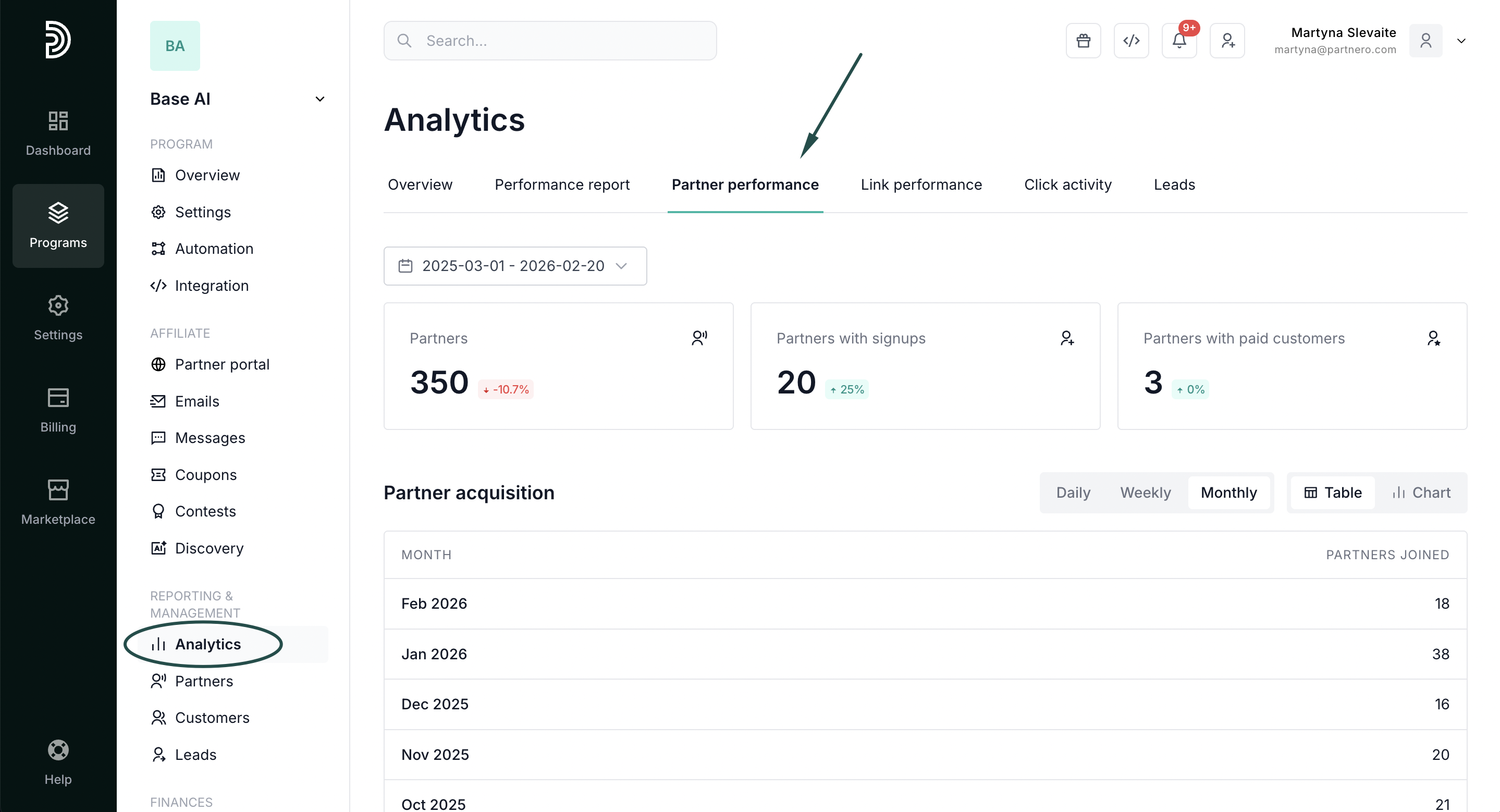Open Marketplace from the left sidebar
1500x812 pixels.
tap(58, 502)
